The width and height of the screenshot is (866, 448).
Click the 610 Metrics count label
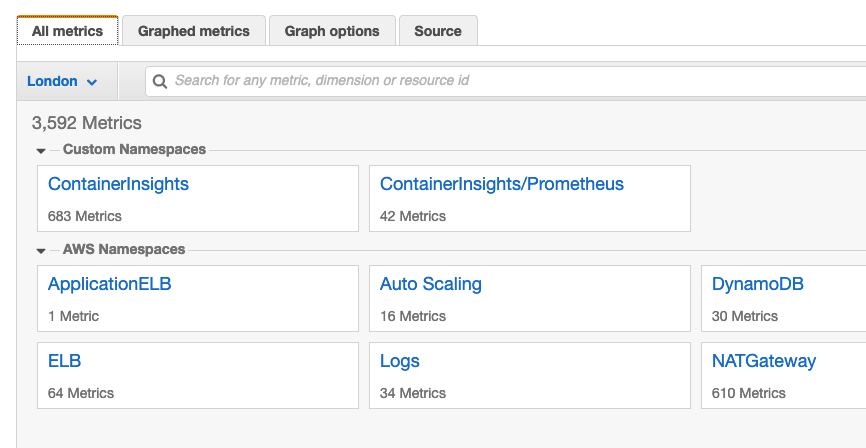749,393
